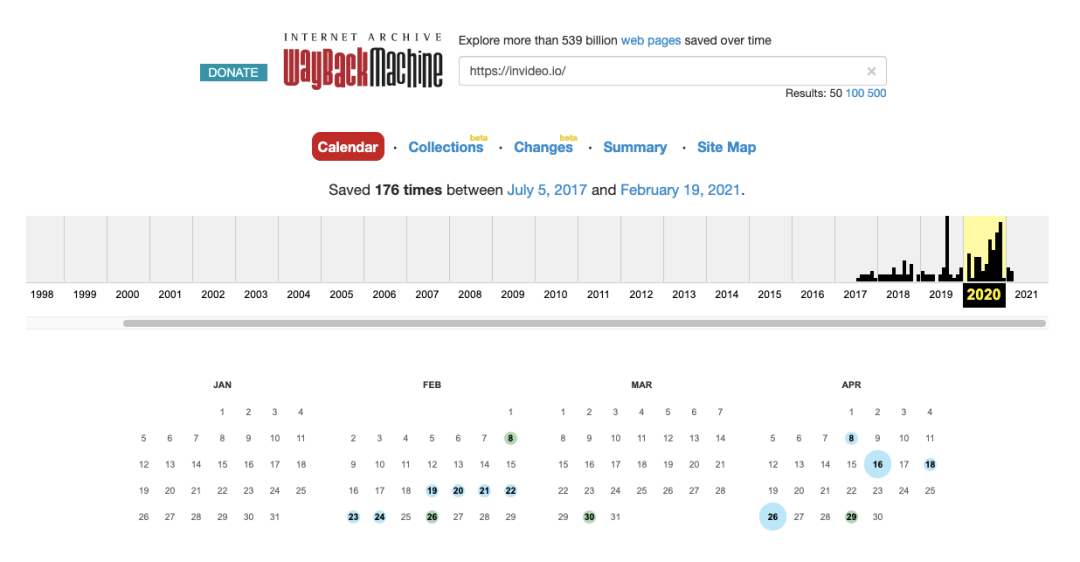Open the March 30 snapshot
Viewport: 1080px width, 562px height.
point(589,517)
